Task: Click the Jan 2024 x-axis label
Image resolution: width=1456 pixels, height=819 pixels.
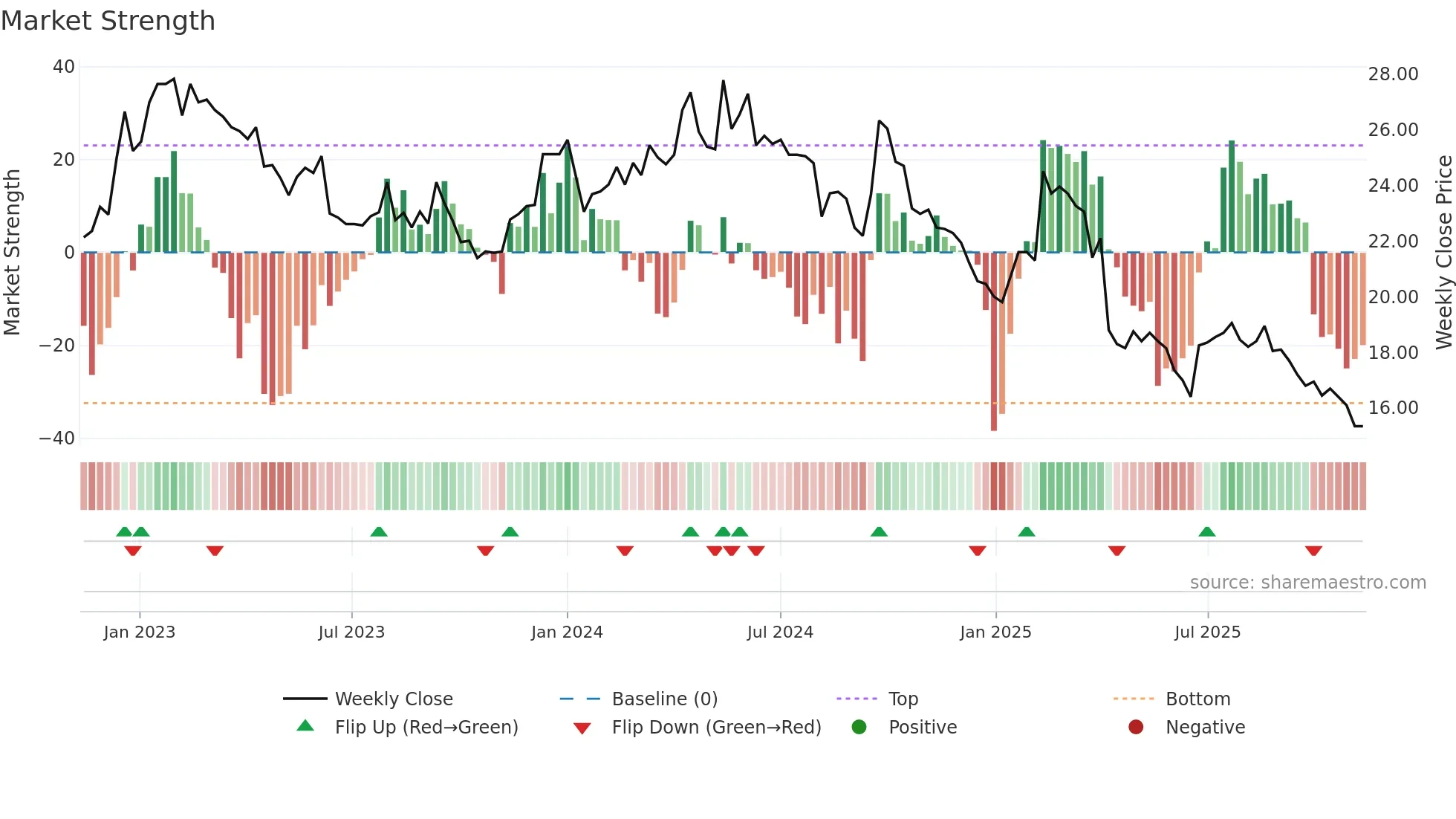Action: point(567,632)
